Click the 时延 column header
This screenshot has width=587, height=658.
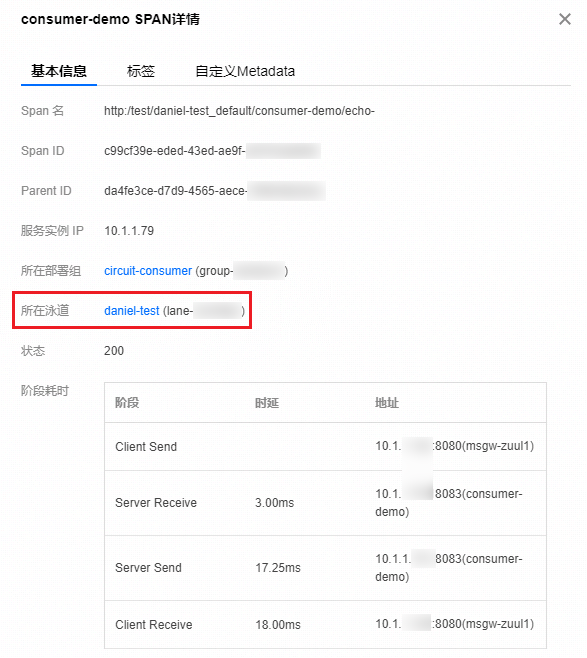pyautogui.click(x=267, y=403)
